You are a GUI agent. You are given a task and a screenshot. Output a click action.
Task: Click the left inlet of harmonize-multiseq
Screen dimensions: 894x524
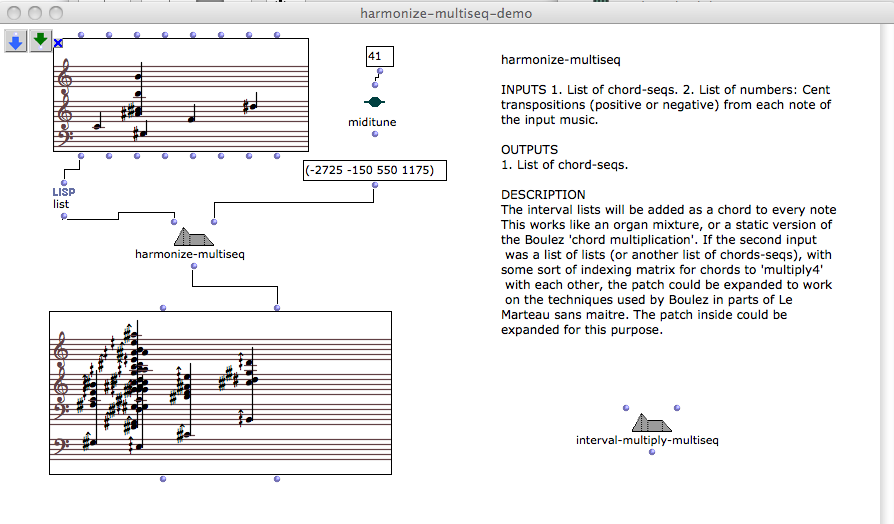174,222
